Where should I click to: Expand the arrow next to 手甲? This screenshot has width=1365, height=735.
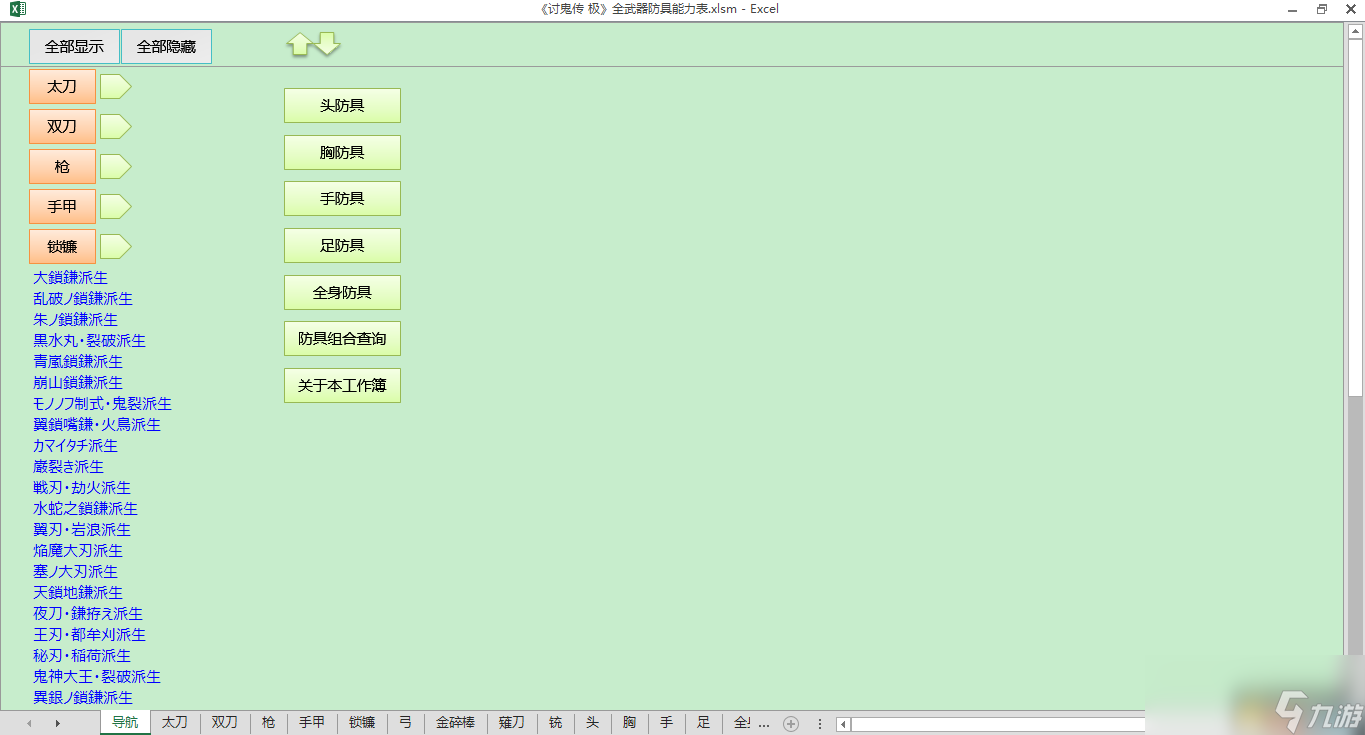(116, 207)
